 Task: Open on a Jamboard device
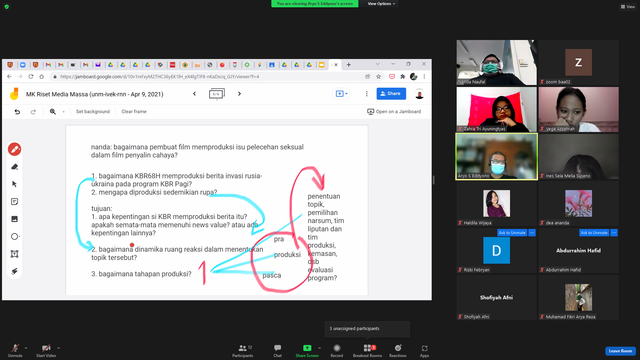(x=394, y=111)
